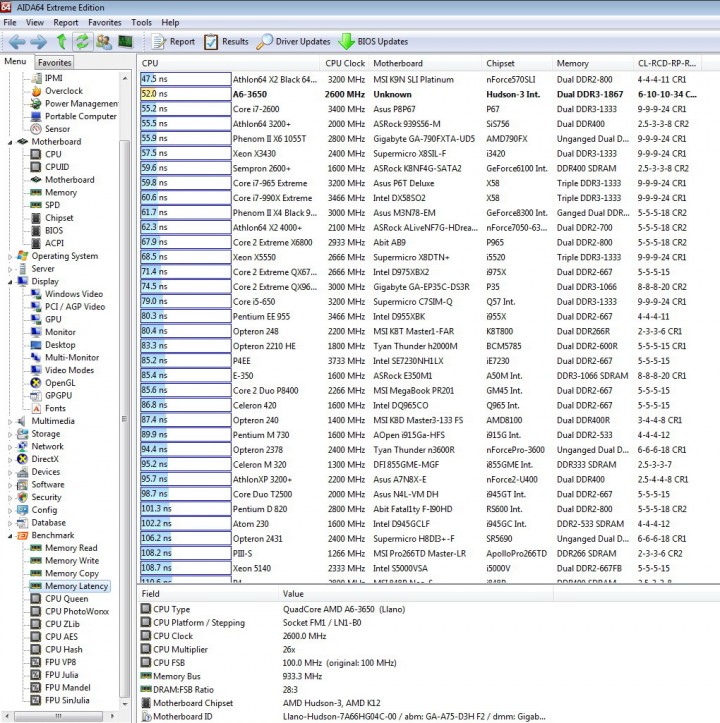Click the 47.5 ns latency bar
The image size is (720, 723).
click(185, 79)
